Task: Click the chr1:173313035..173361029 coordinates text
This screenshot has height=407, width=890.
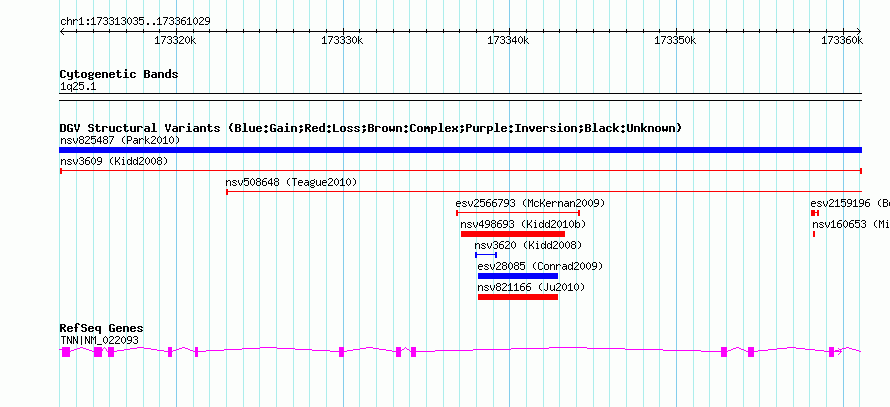Action: tap(135, 21)
